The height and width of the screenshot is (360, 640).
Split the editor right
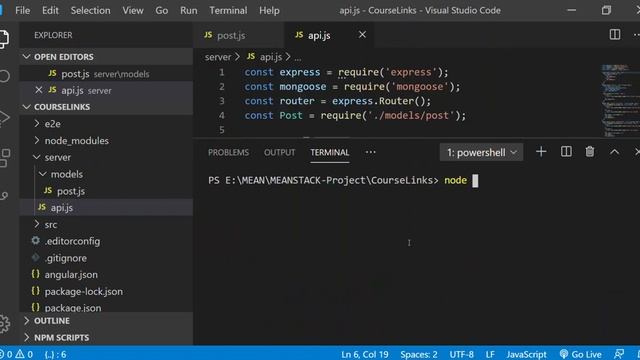tap(615, 35)
